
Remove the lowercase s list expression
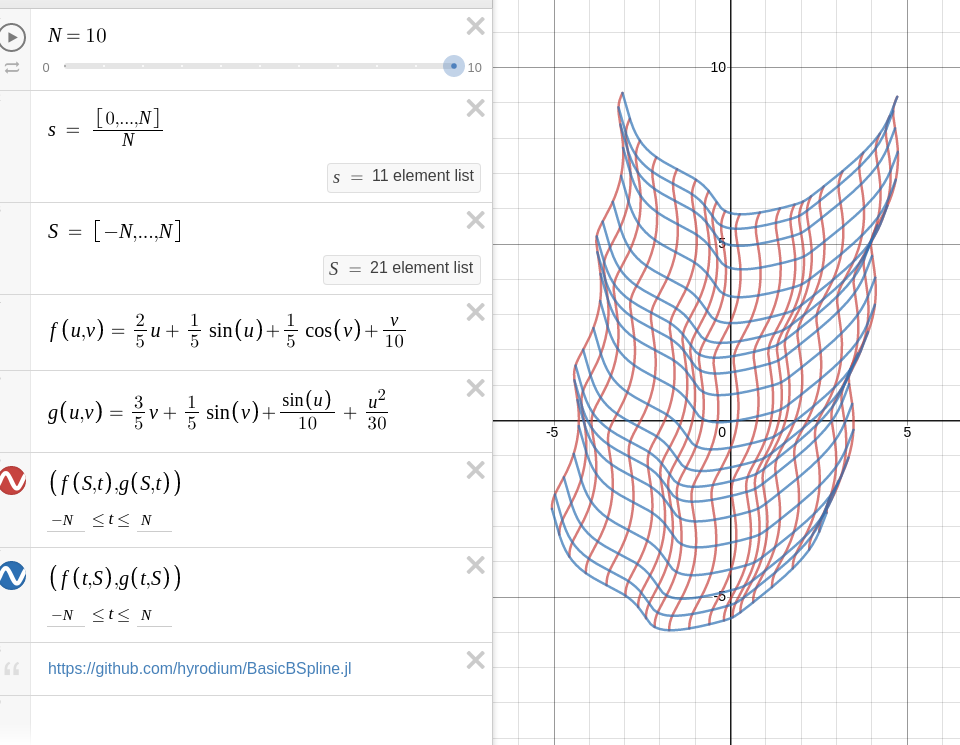(475, 108)
